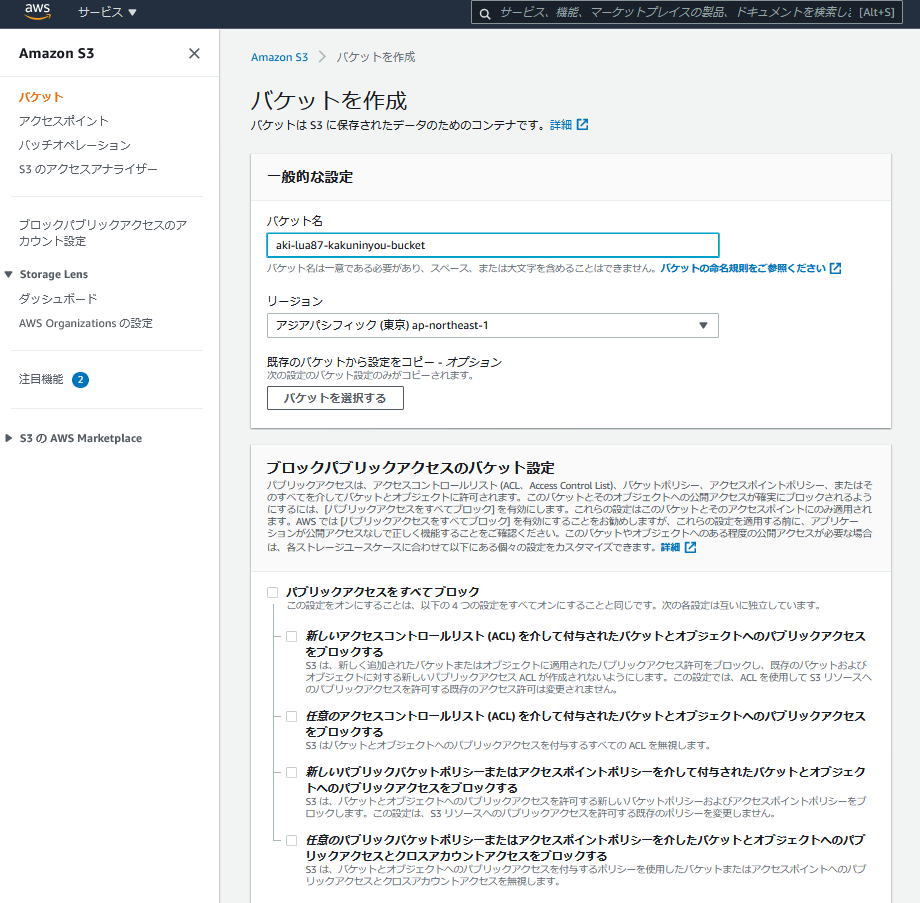Click the 注目機能 badge showing 2

(80, 380)
